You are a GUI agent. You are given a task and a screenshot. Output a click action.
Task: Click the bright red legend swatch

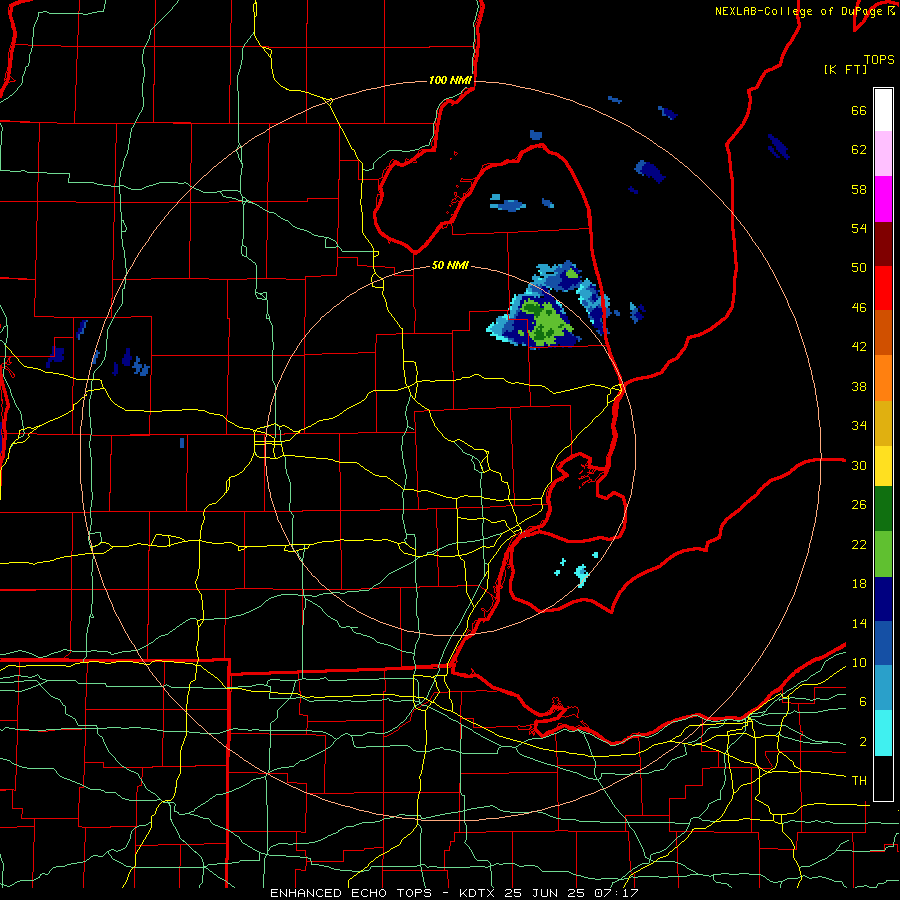883,288
